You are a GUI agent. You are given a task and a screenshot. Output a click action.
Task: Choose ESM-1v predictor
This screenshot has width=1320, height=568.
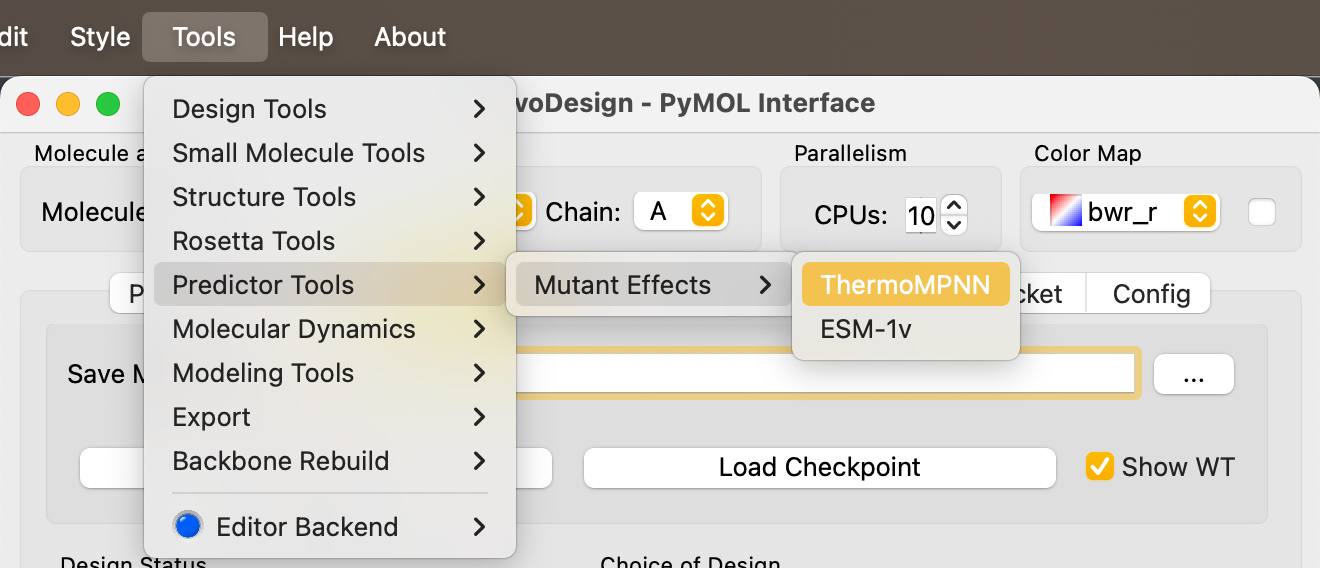click(x=906, y=329)
